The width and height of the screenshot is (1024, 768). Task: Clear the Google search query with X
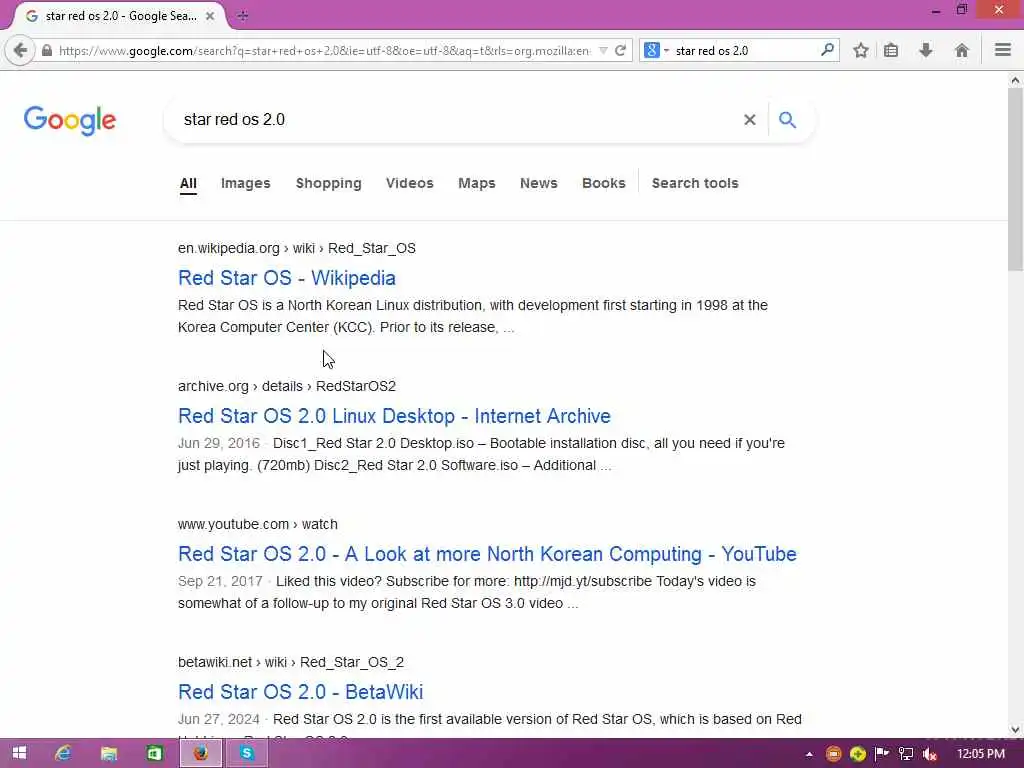point(750,120)
